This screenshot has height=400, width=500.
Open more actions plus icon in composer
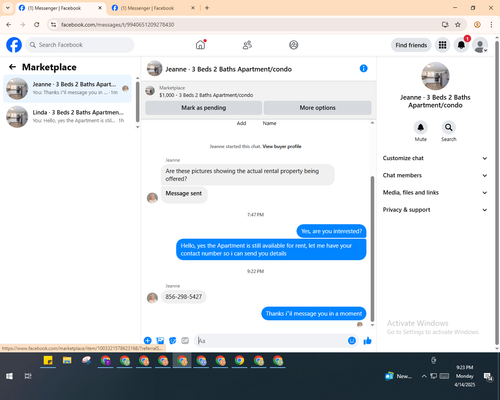pyautogui.click(x=148, y=340)
